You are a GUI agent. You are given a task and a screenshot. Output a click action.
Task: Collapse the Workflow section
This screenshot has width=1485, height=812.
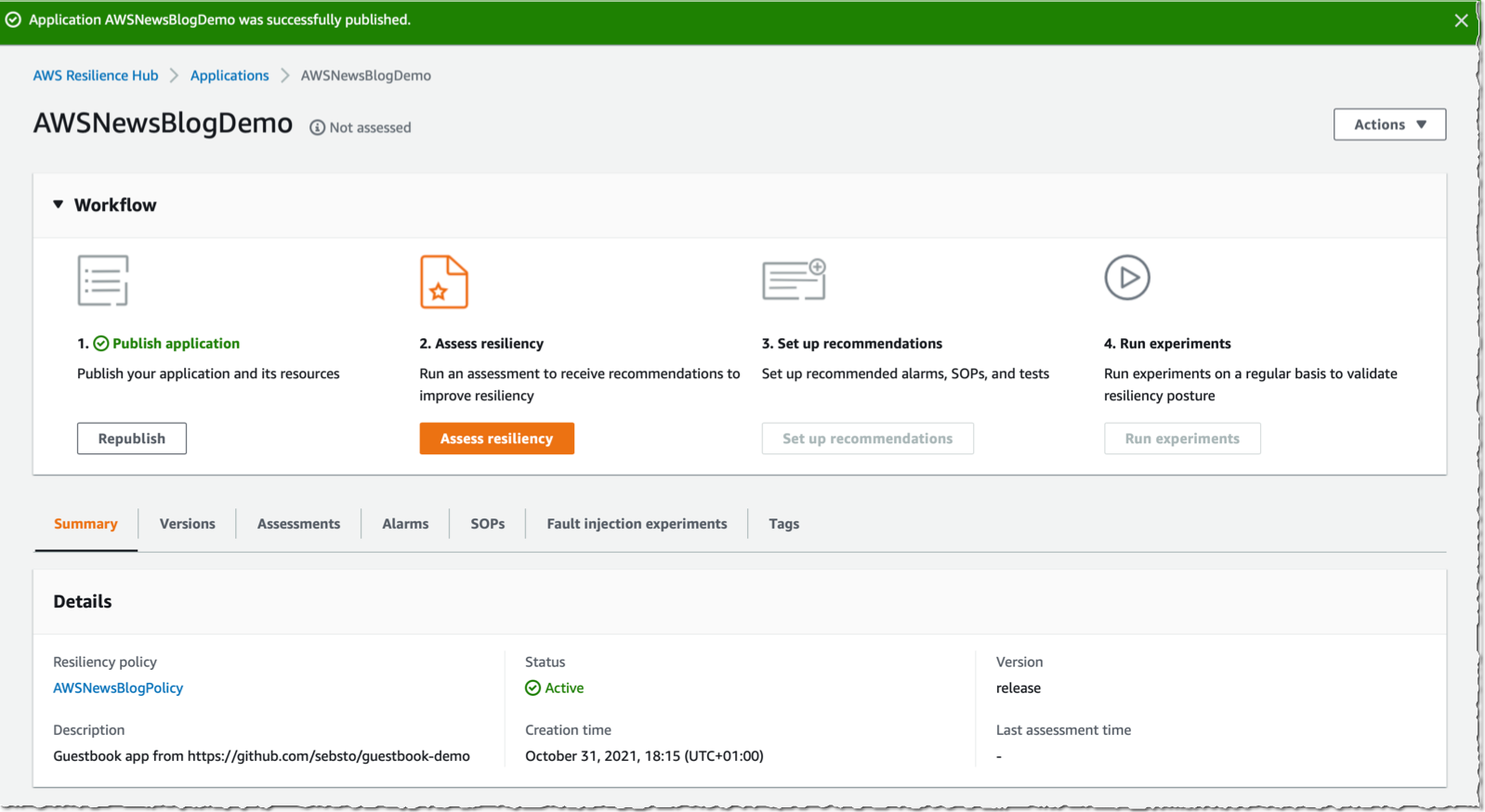[x=59, y=204]
